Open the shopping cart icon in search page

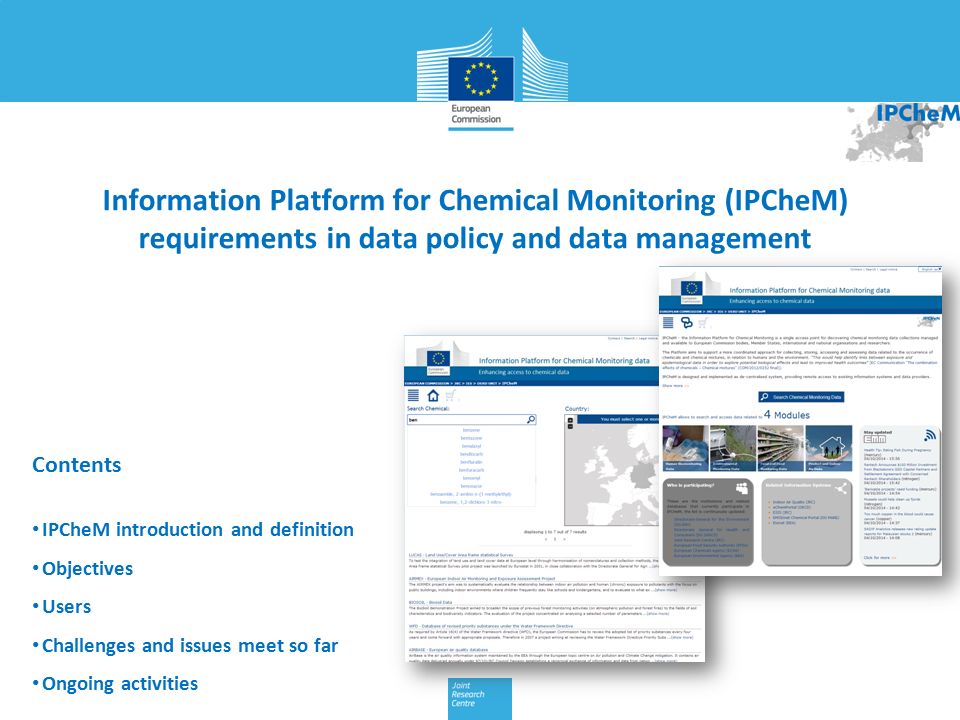coord(451,396)
